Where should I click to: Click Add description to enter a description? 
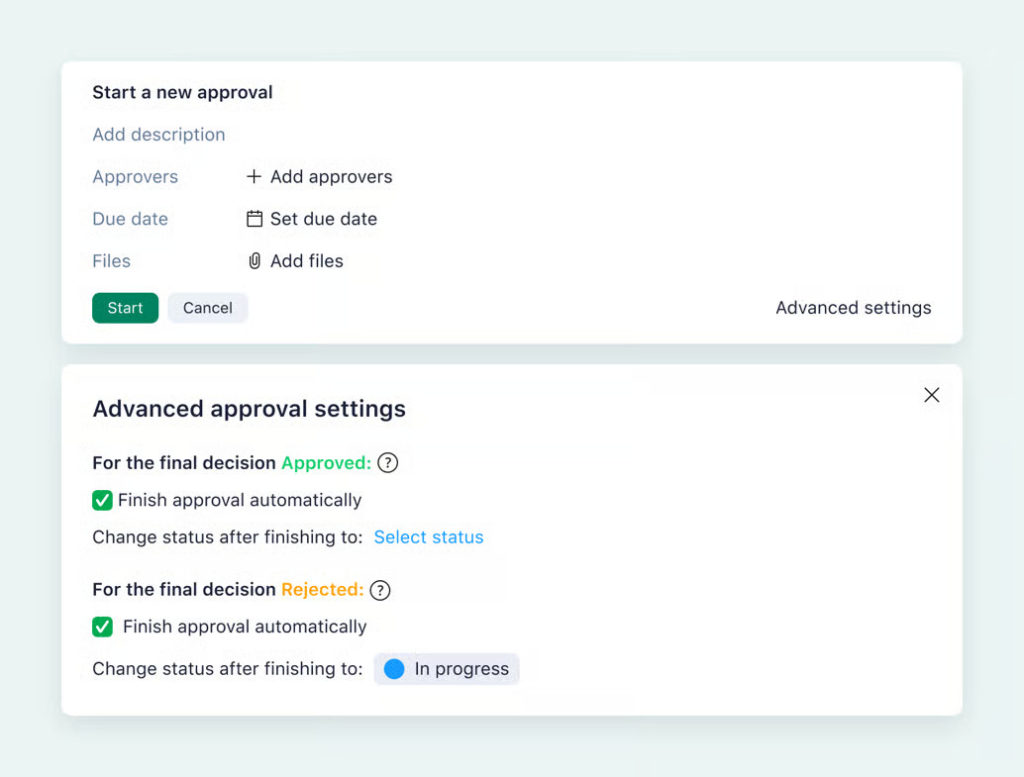pos(158,134)
